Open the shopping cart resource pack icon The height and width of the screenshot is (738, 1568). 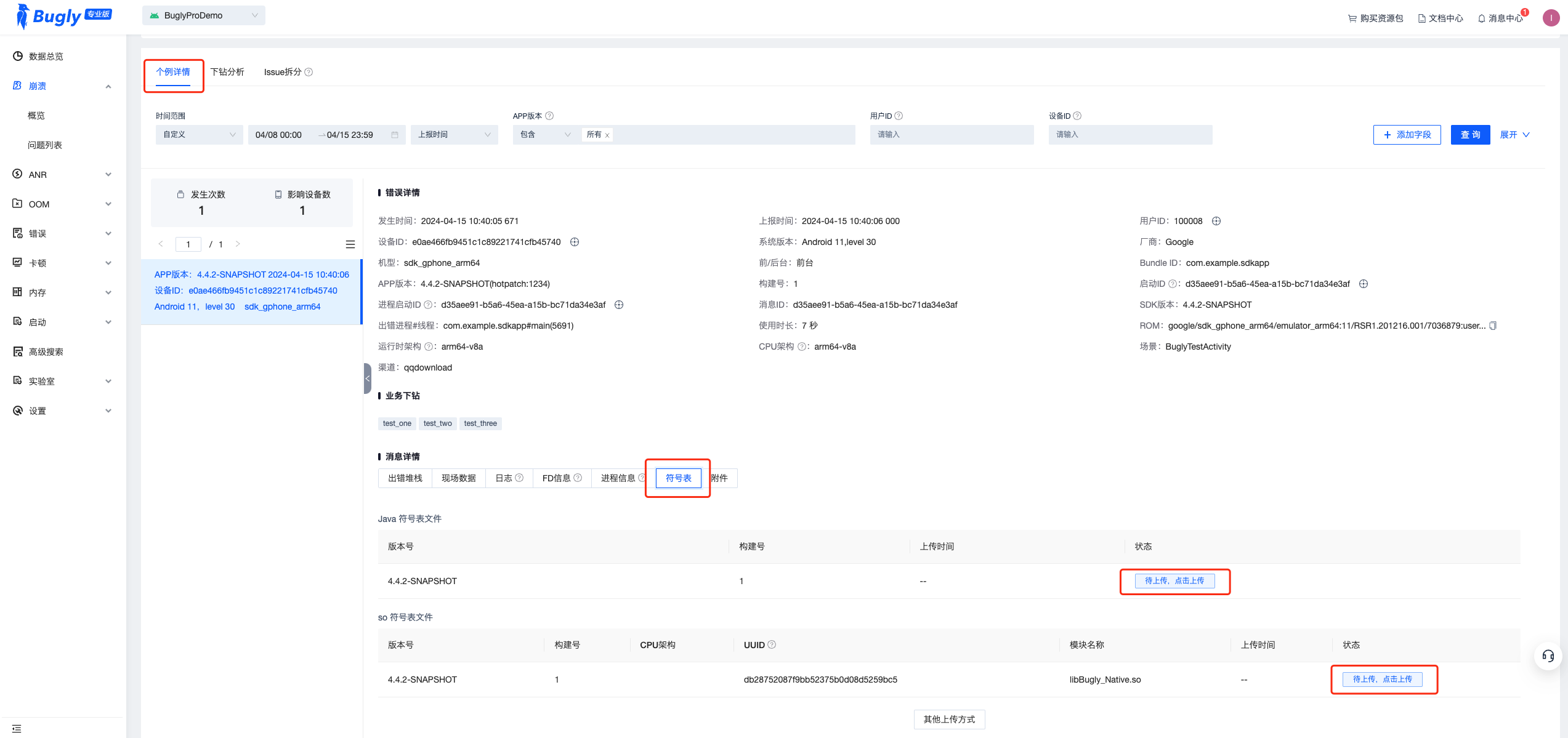pyautogui.click(x=1352, y=18)
